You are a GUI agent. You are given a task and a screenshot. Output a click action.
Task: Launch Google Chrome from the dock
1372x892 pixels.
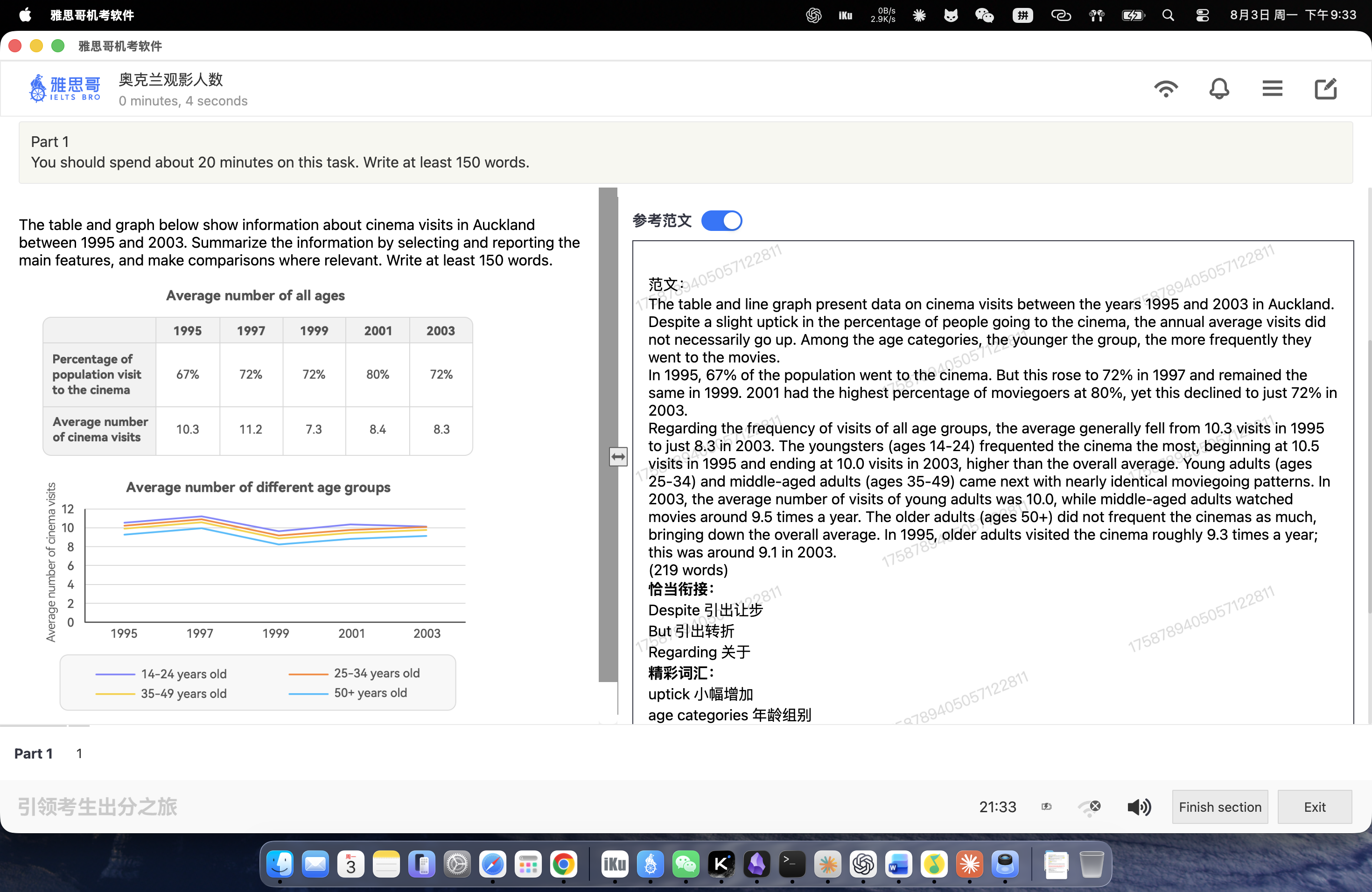pos(563,864)
